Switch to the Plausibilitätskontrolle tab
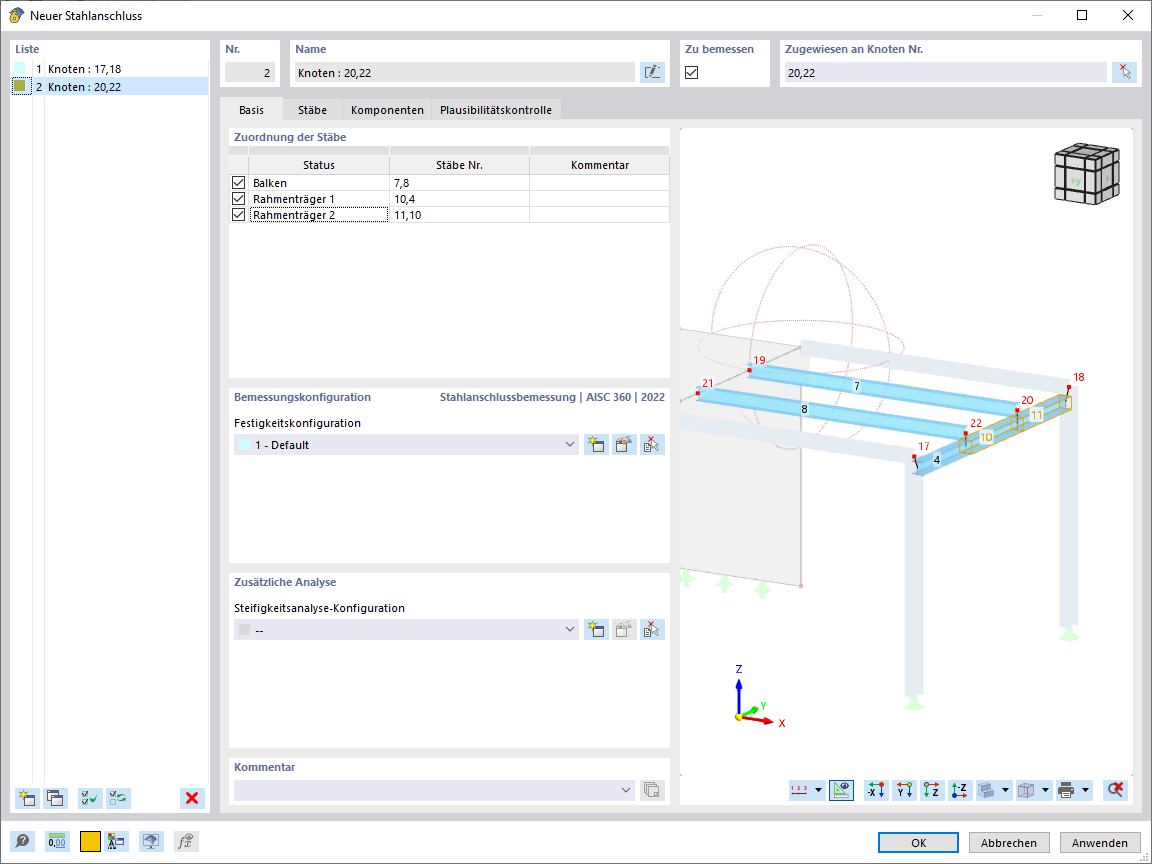This screenshot has width=1152, height=864. [x=496, y=109]
